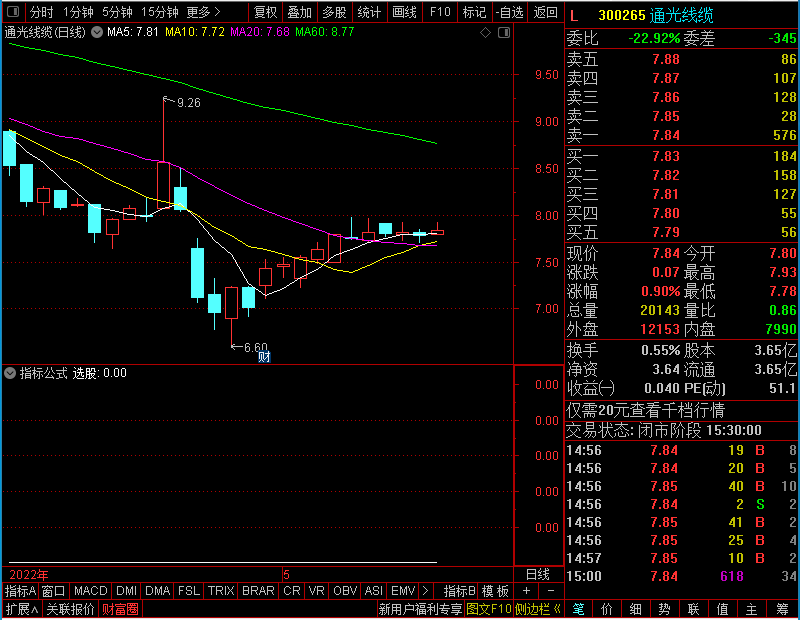The image size is (800, 620).
Task: Click 窗口 window option
Action: [x=53, y=591]
